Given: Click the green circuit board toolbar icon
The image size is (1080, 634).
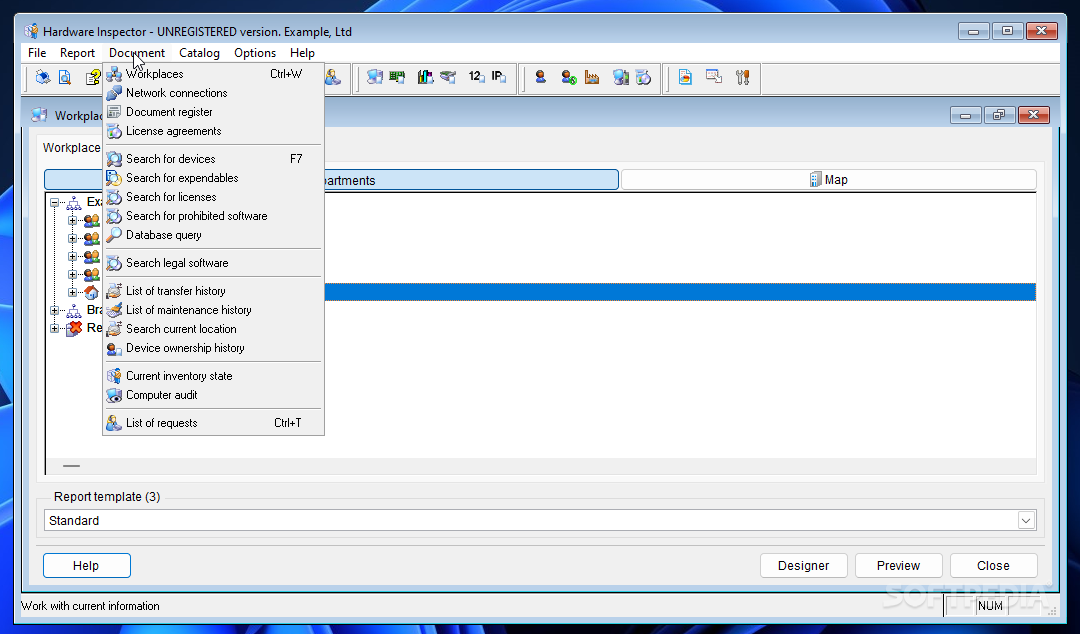Looking at the screenshot, I should pos(397,77).
